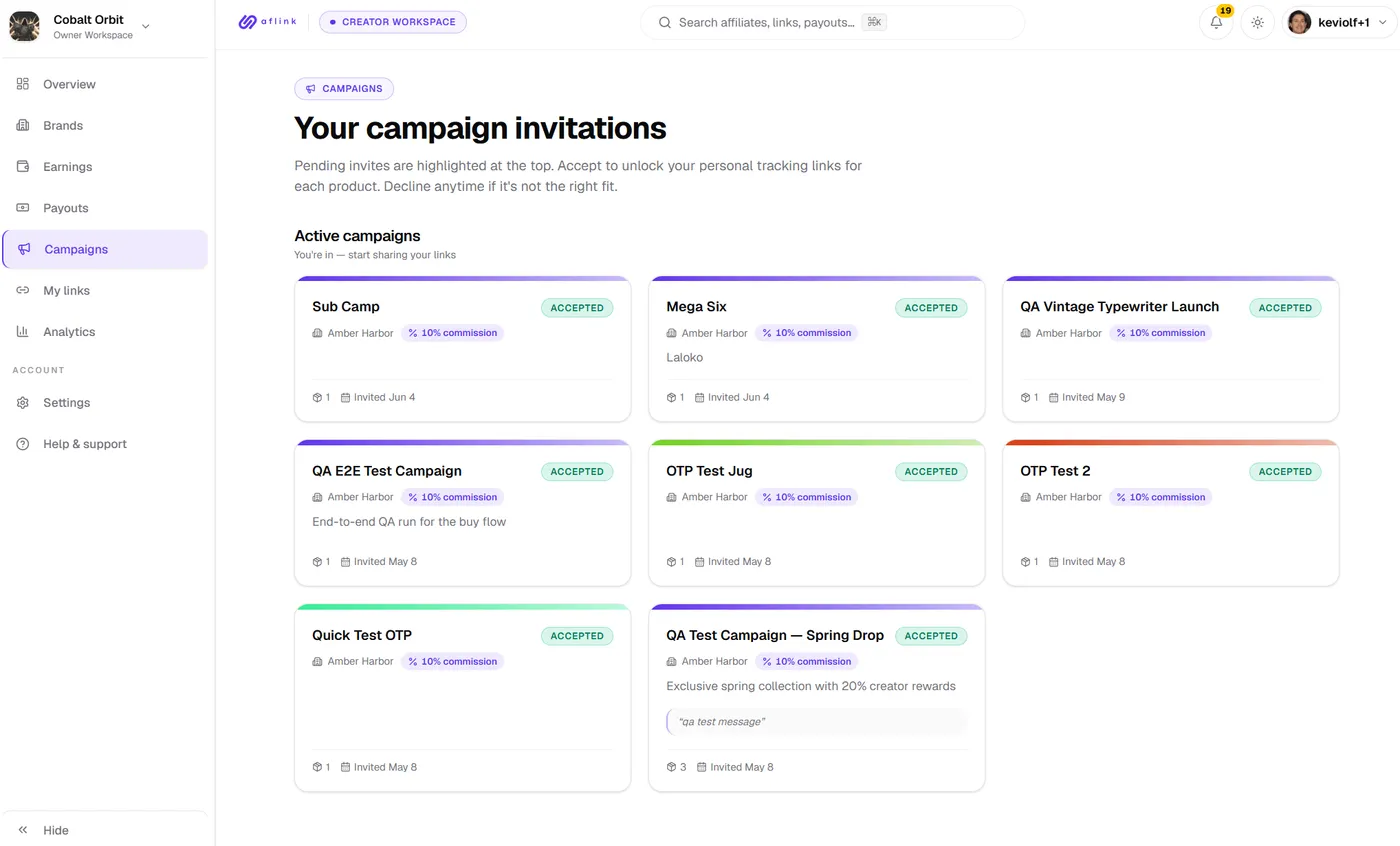Click the "qa test message" quote

point(817,721)
